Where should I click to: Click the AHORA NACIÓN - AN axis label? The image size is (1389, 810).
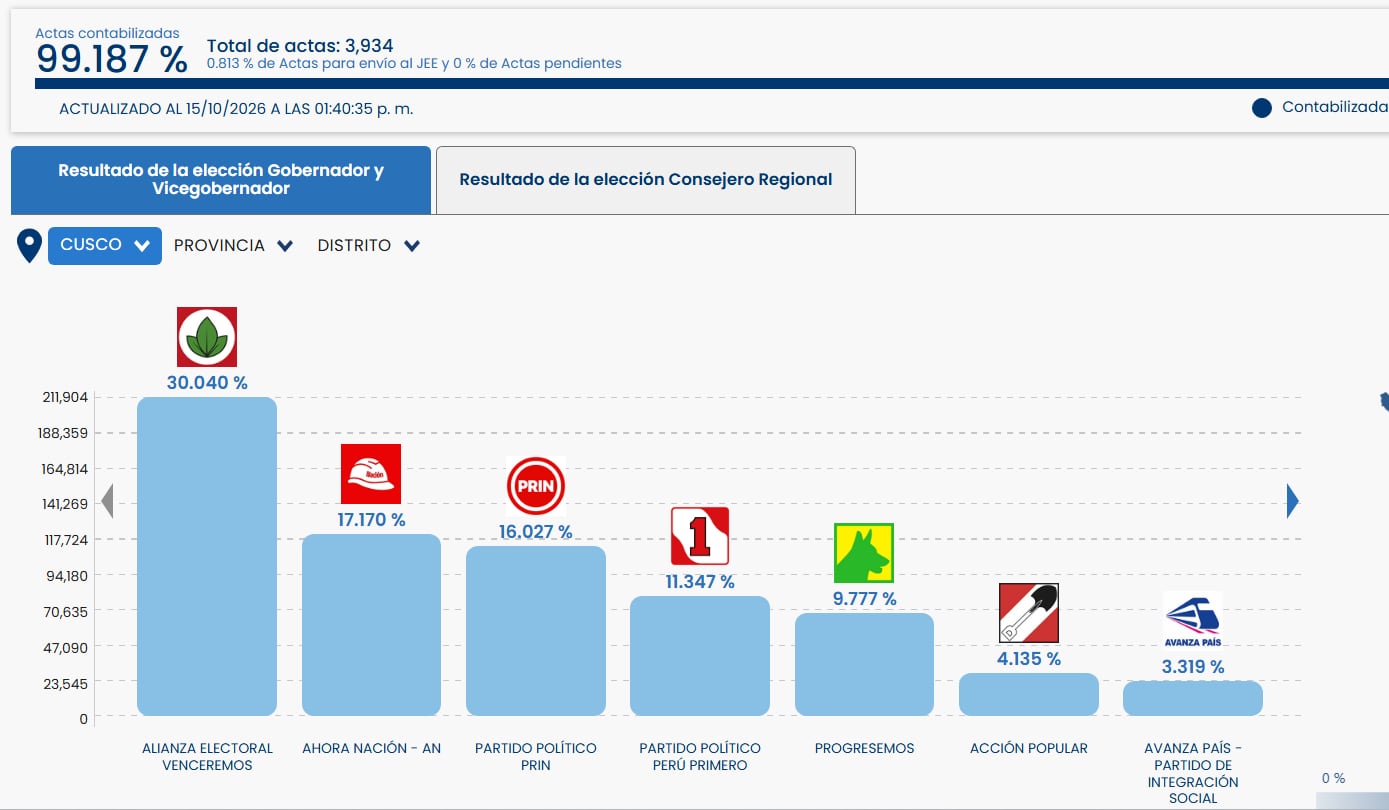click(x=371, y=748)
